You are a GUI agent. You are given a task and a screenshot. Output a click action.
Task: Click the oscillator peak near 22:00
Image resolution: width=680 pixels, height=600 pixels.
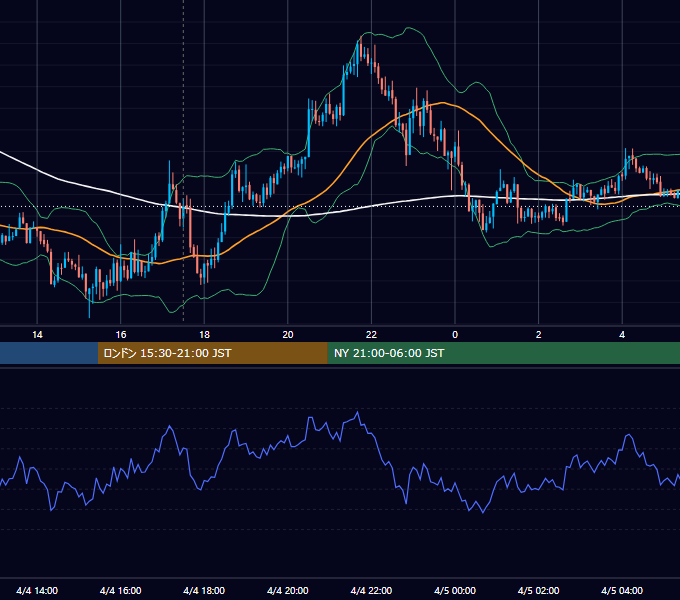click(357, 412)
